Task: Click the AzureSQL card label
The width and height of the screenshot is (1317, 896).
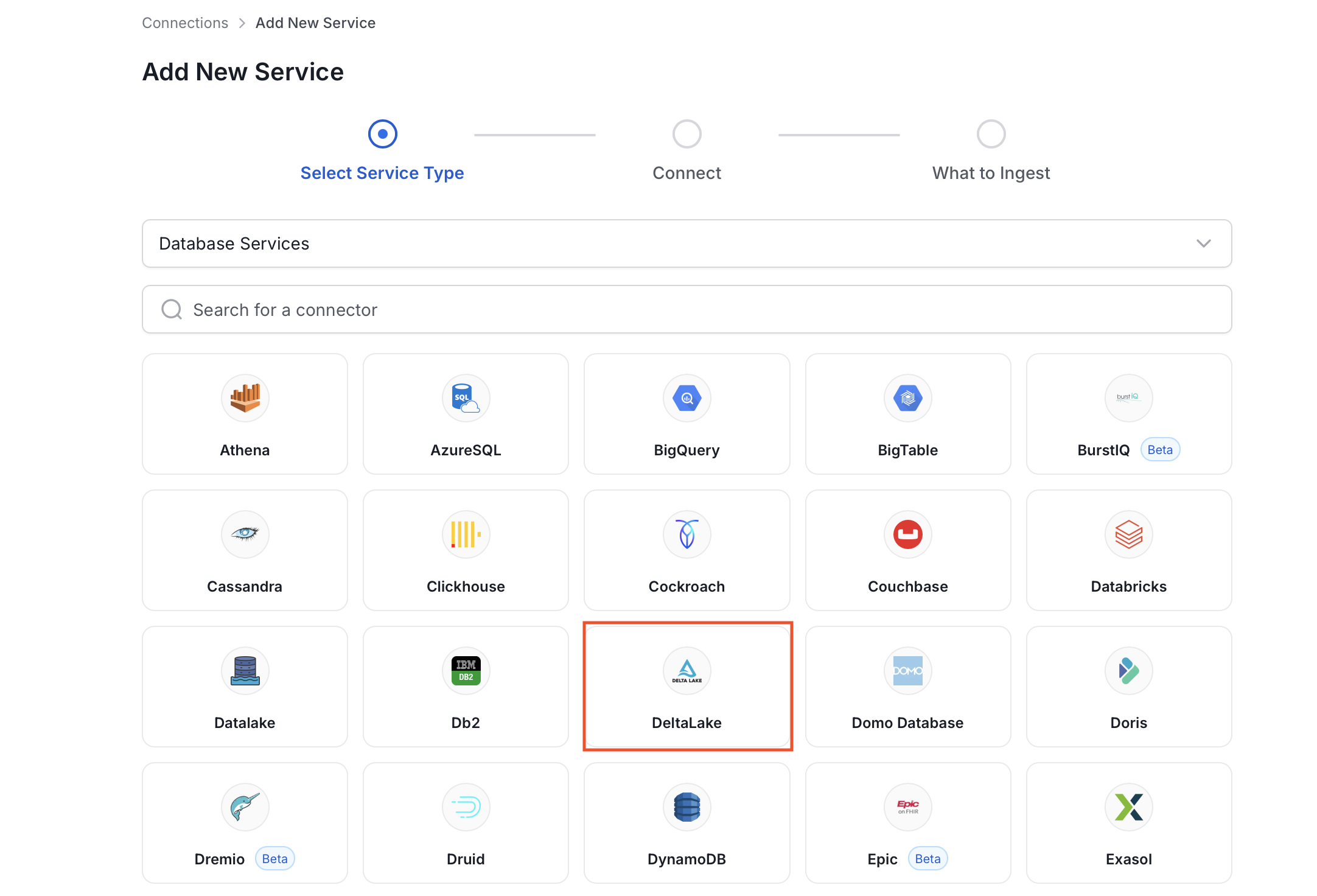Action: tap(466, 450)
